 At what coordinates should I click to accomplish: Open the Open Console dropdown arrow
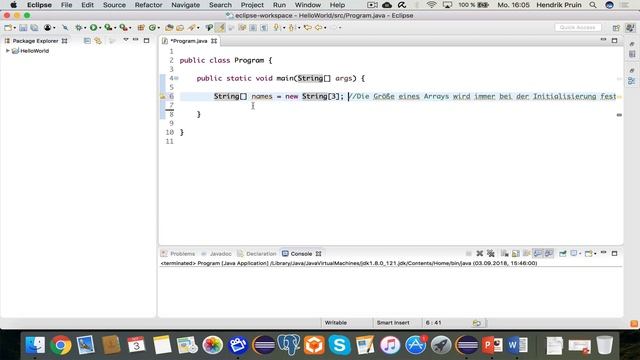click(x=595, y=253)
